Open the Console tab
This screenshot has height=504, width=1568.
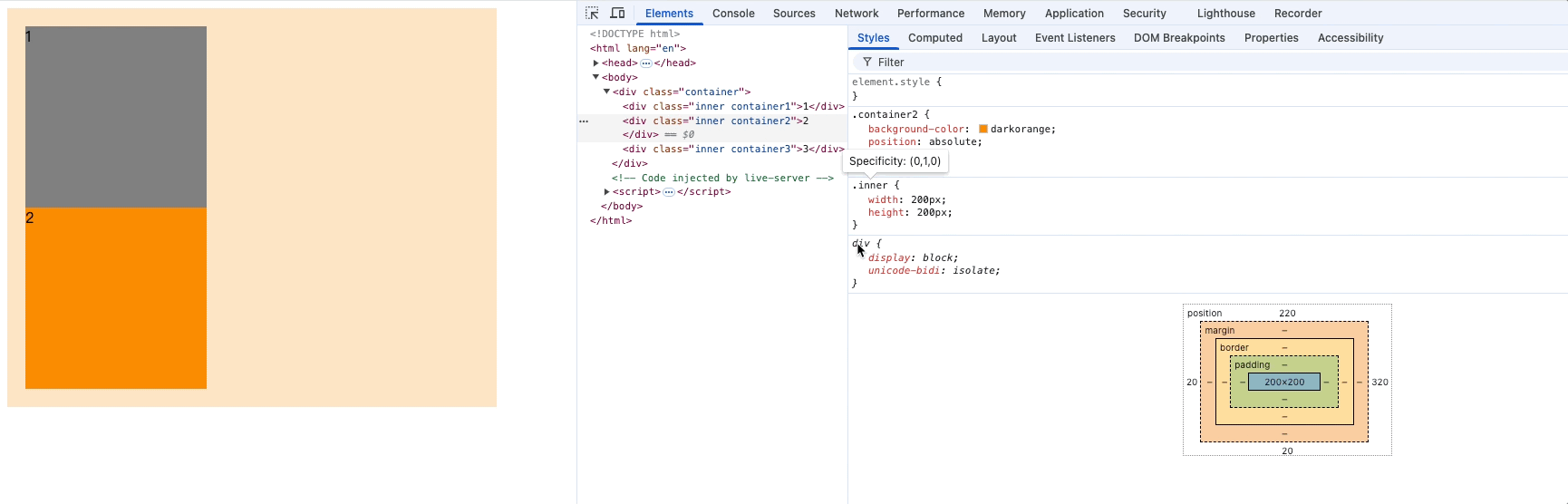coord(733,14)
